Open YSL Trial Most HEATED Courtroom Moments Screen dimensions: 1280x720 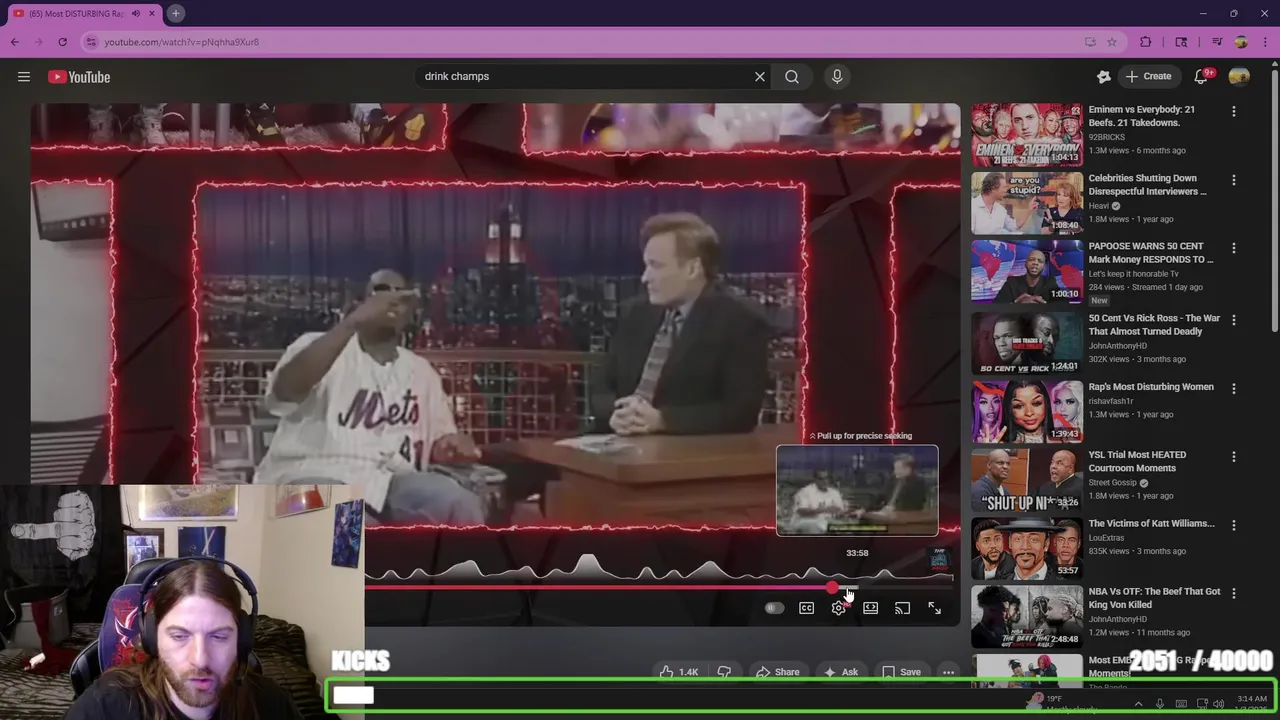[1027, 479]
